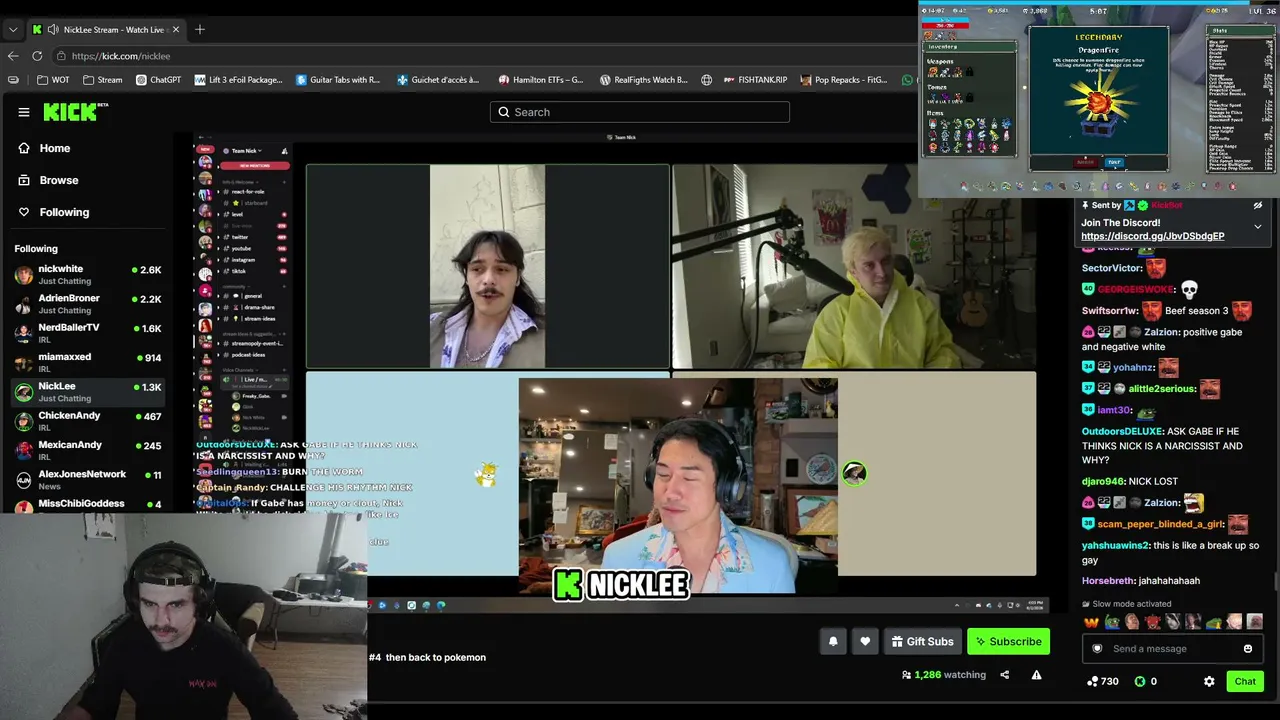Click username yahshuawins2 in chat
The width and height of the screenshot is (1280, 720).
[x=1115, y=546]
